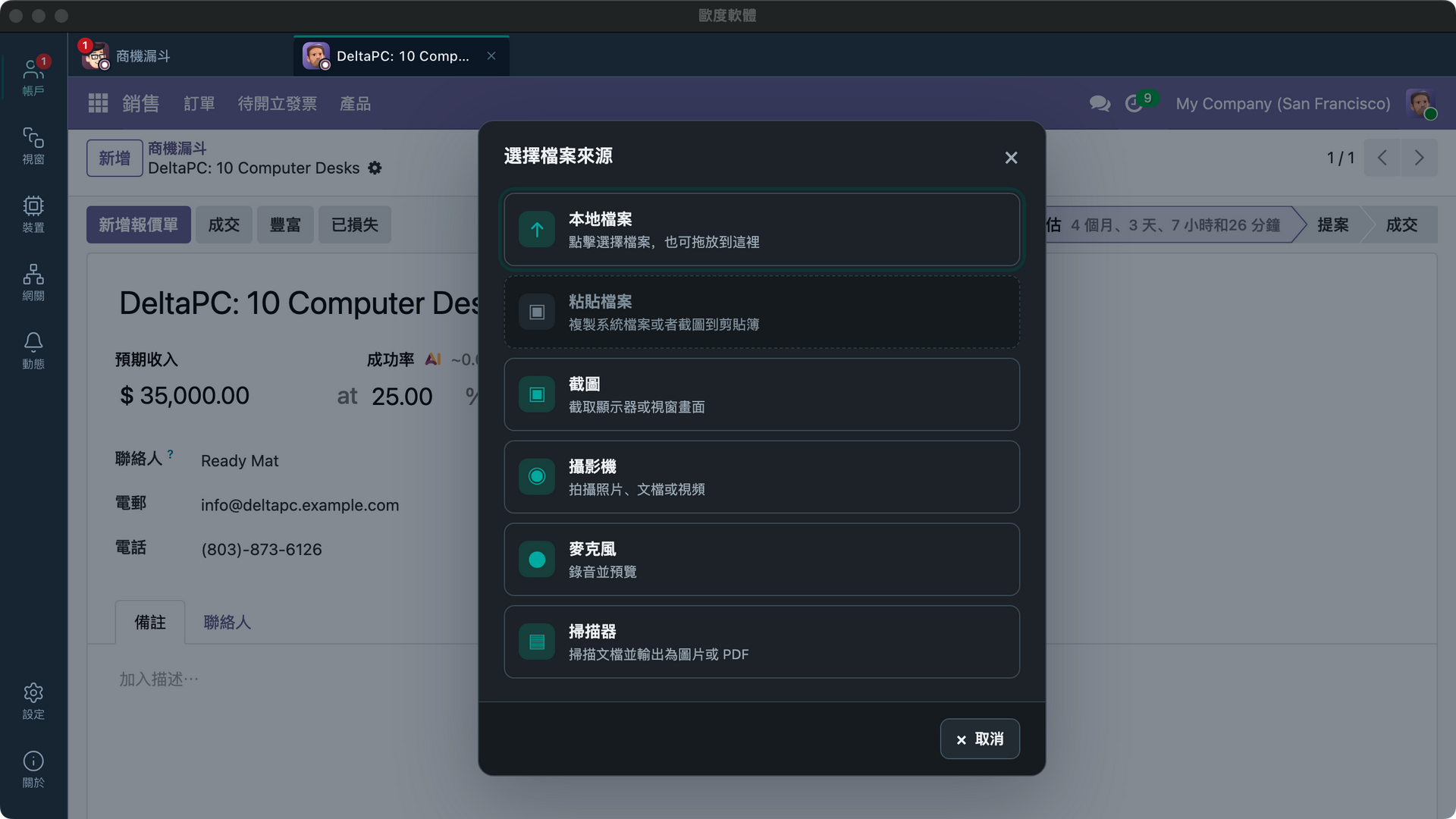The image size is (1456, 819).
Task: Open the 產品 menu
Action: point(356,103)
